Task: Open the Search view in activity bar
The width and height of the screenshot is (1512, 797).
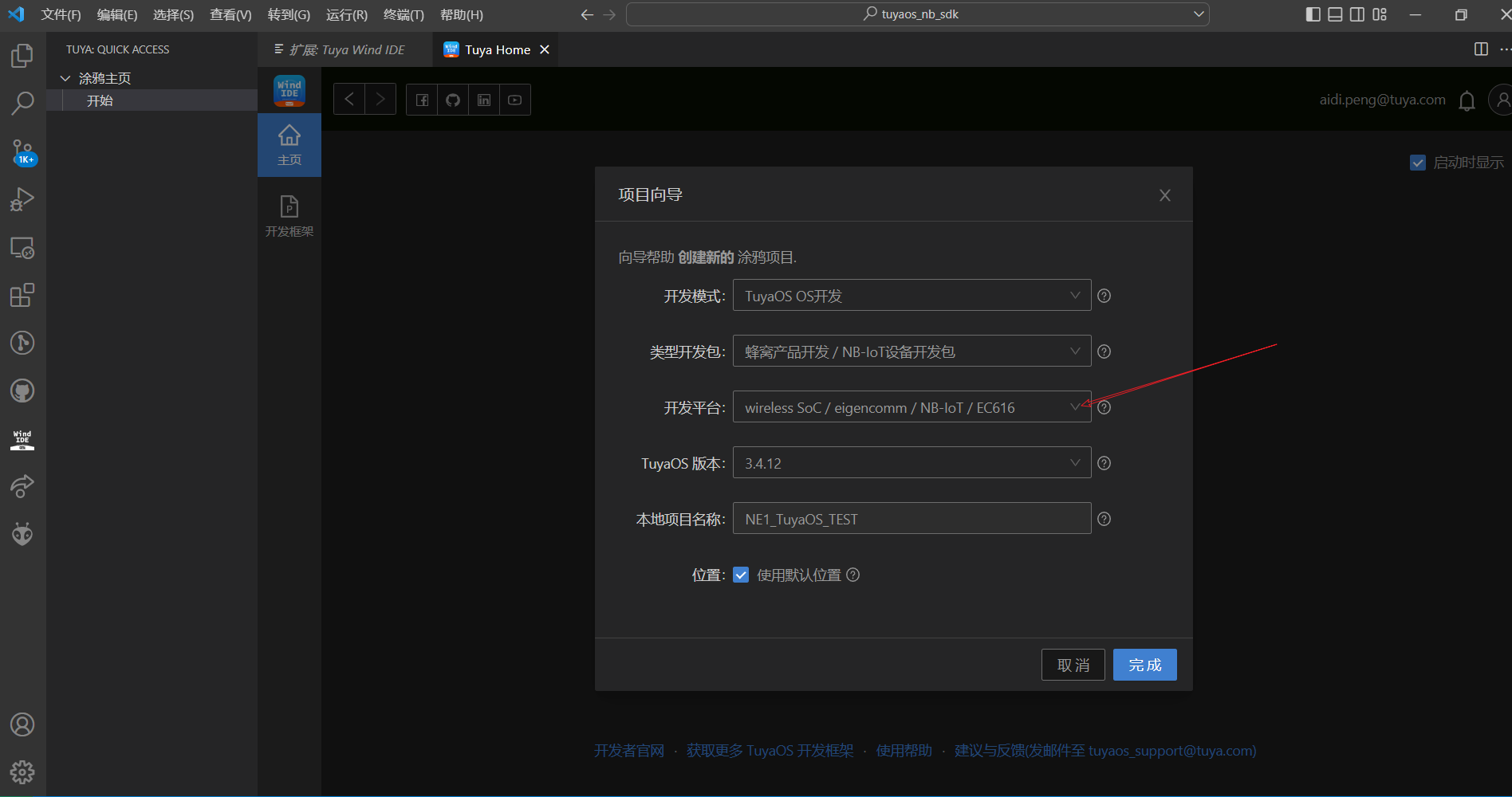Action: click(x=22, y=103)
